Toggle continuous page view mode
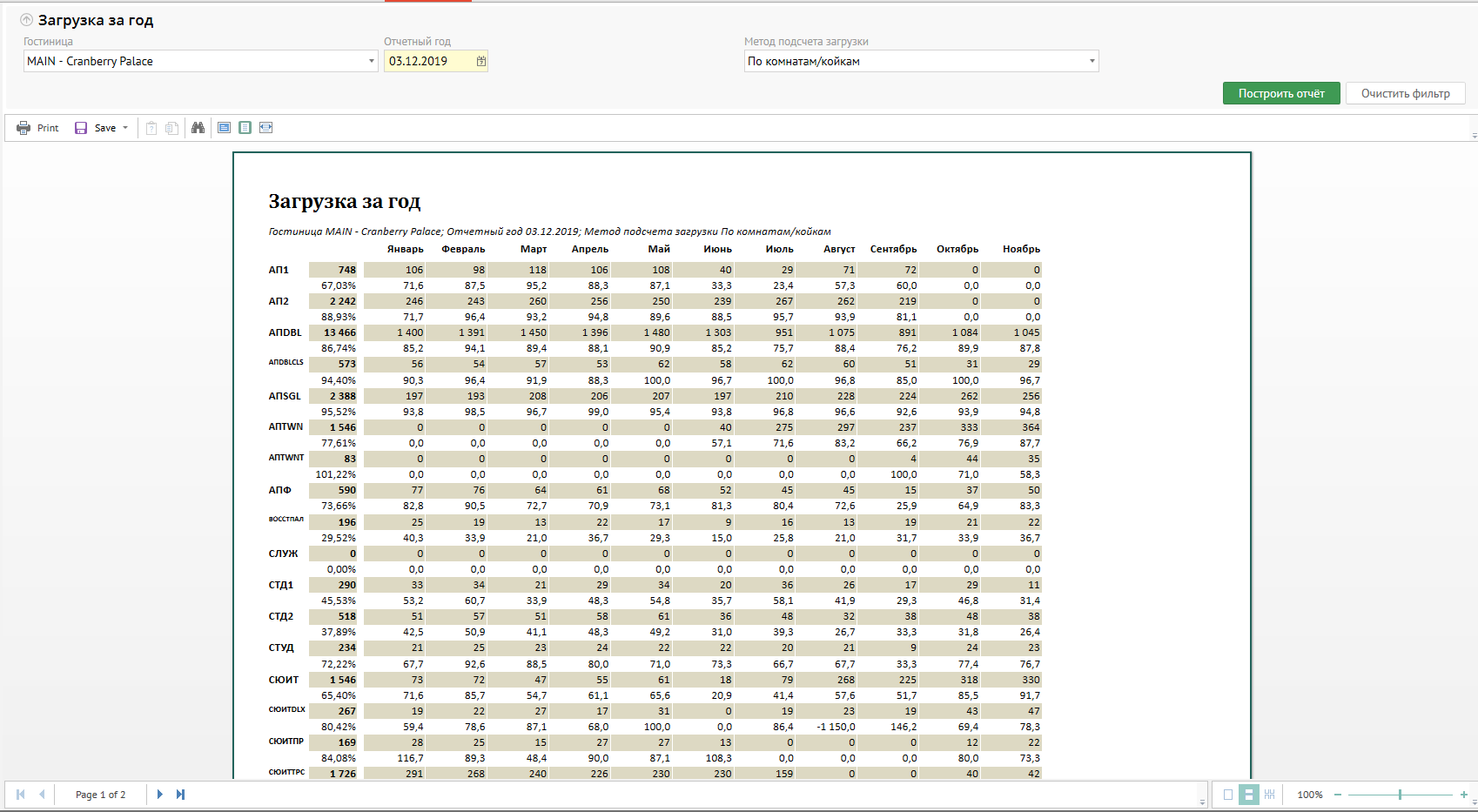Viewport: 1478px width, 812px height. pyautogui.click(x=1248, y=795)
